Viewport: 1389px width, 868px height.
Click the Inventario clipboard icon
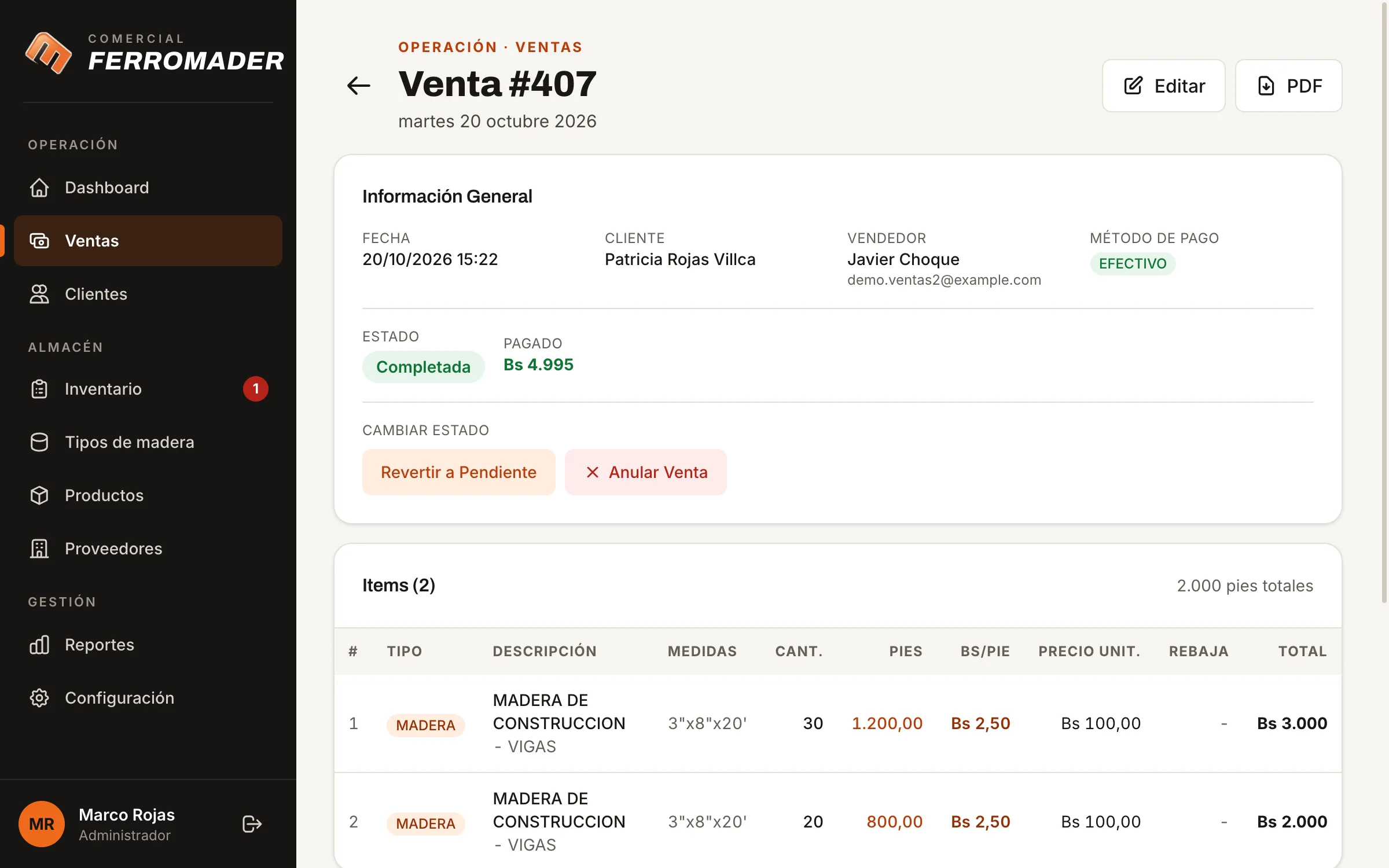pyautogui.click(x=39, y=389)
